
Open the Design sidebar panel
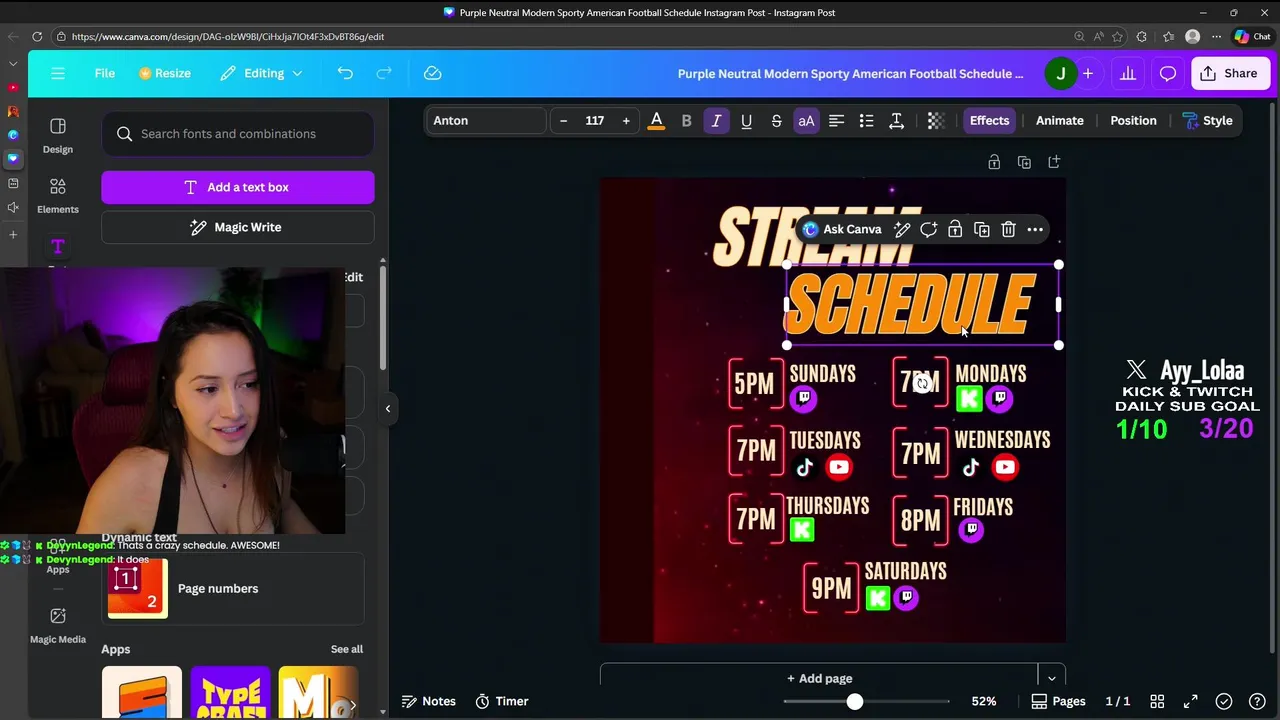[x=58, y=135]
